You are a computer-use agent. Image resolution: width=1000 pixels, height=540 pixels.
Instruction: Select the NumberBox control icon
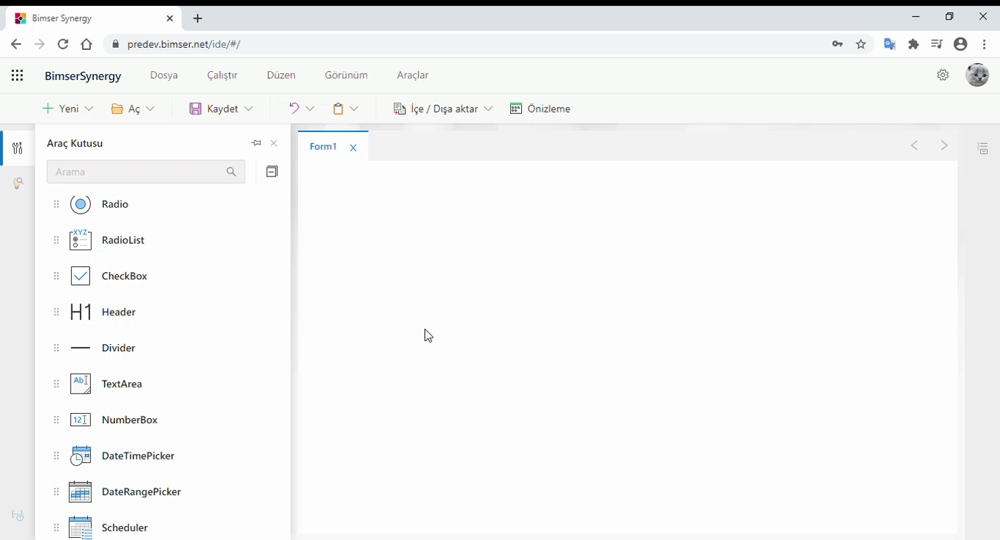point(81,420)
